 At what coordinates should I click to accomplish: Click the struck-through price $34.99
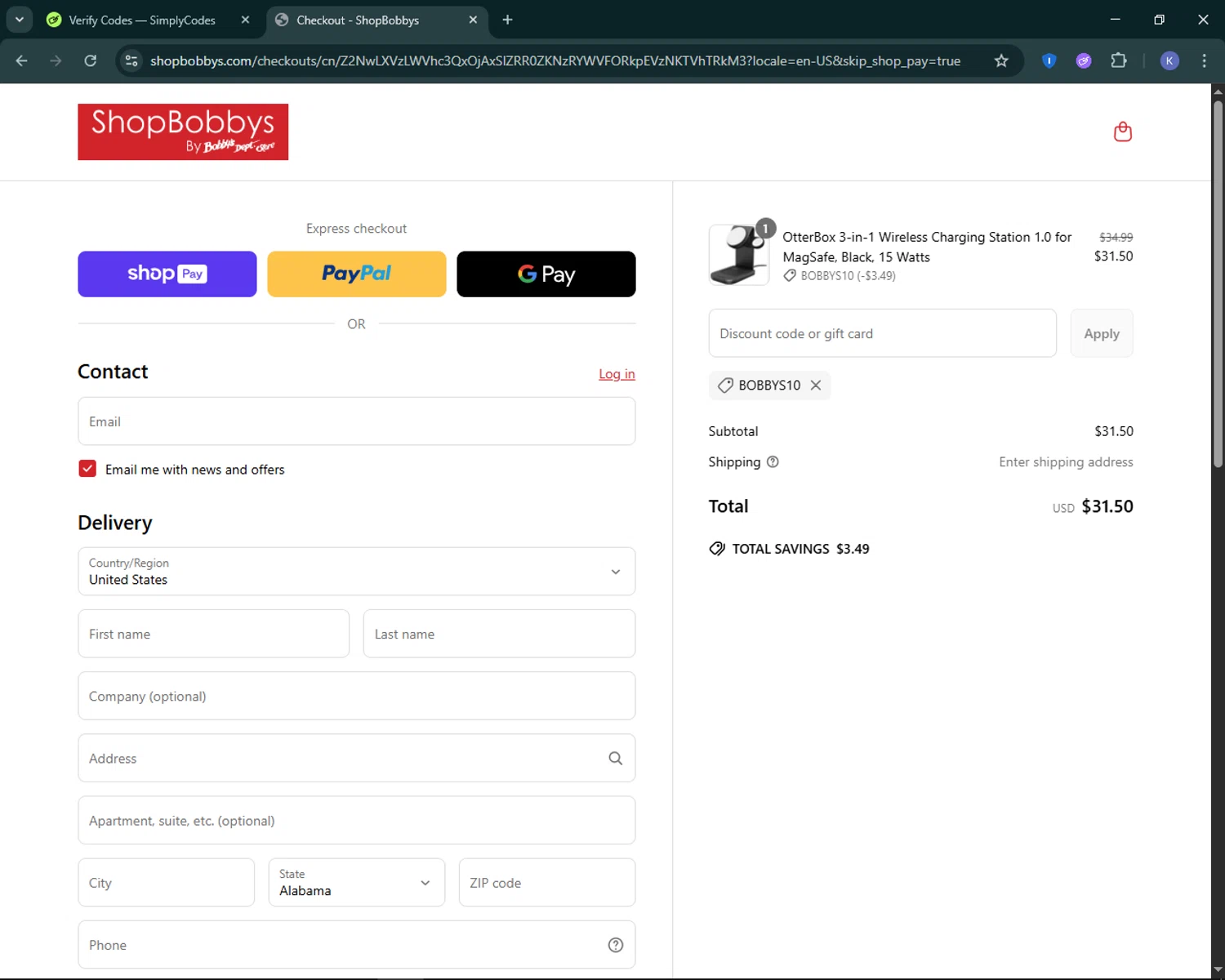point(1116,237)
